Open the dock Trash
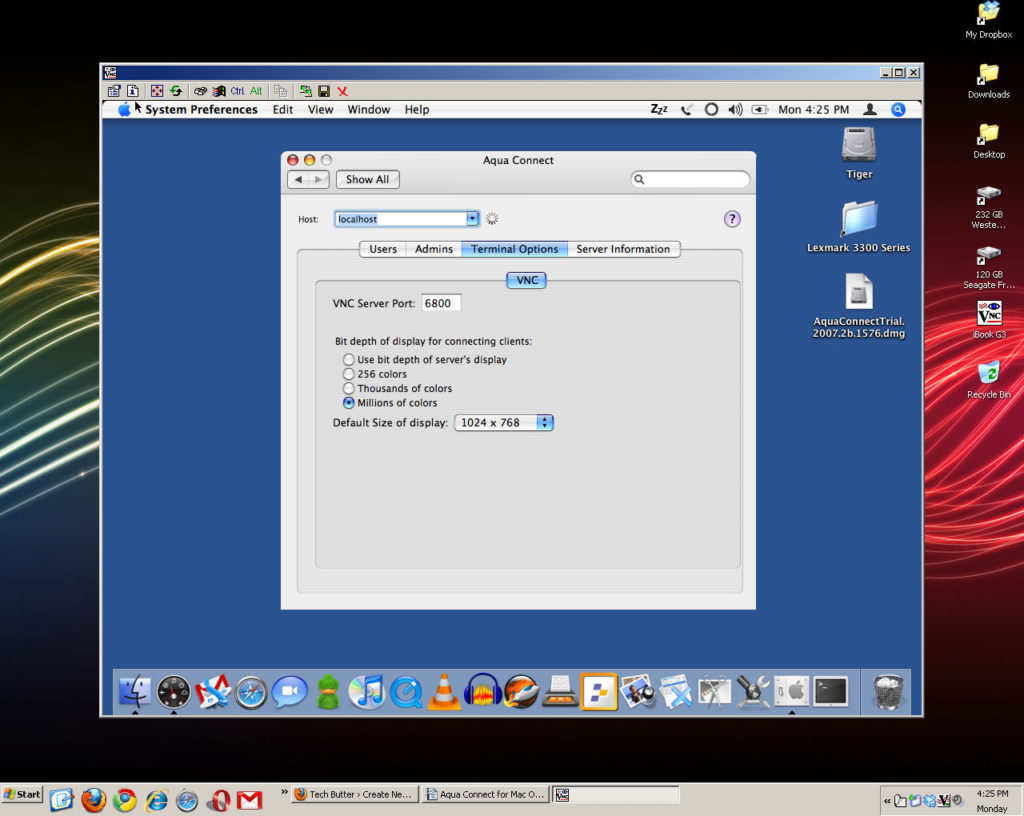1024x816 pixels. [888, 691]
